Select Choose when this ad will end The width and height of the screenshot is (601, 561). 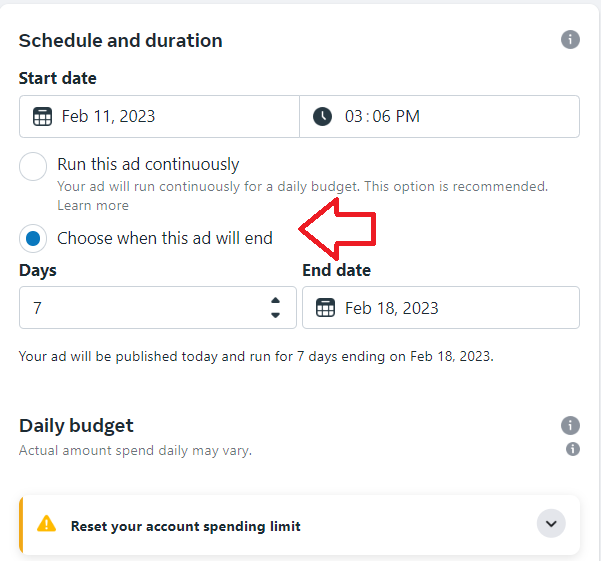[33, 238]
